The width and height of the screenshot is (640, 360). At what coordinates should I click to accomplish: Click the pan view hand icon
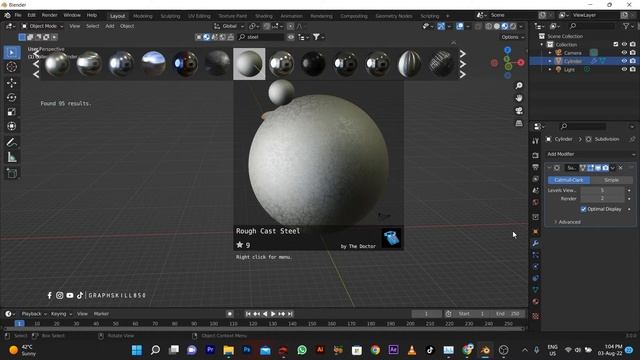pos(519,98)
